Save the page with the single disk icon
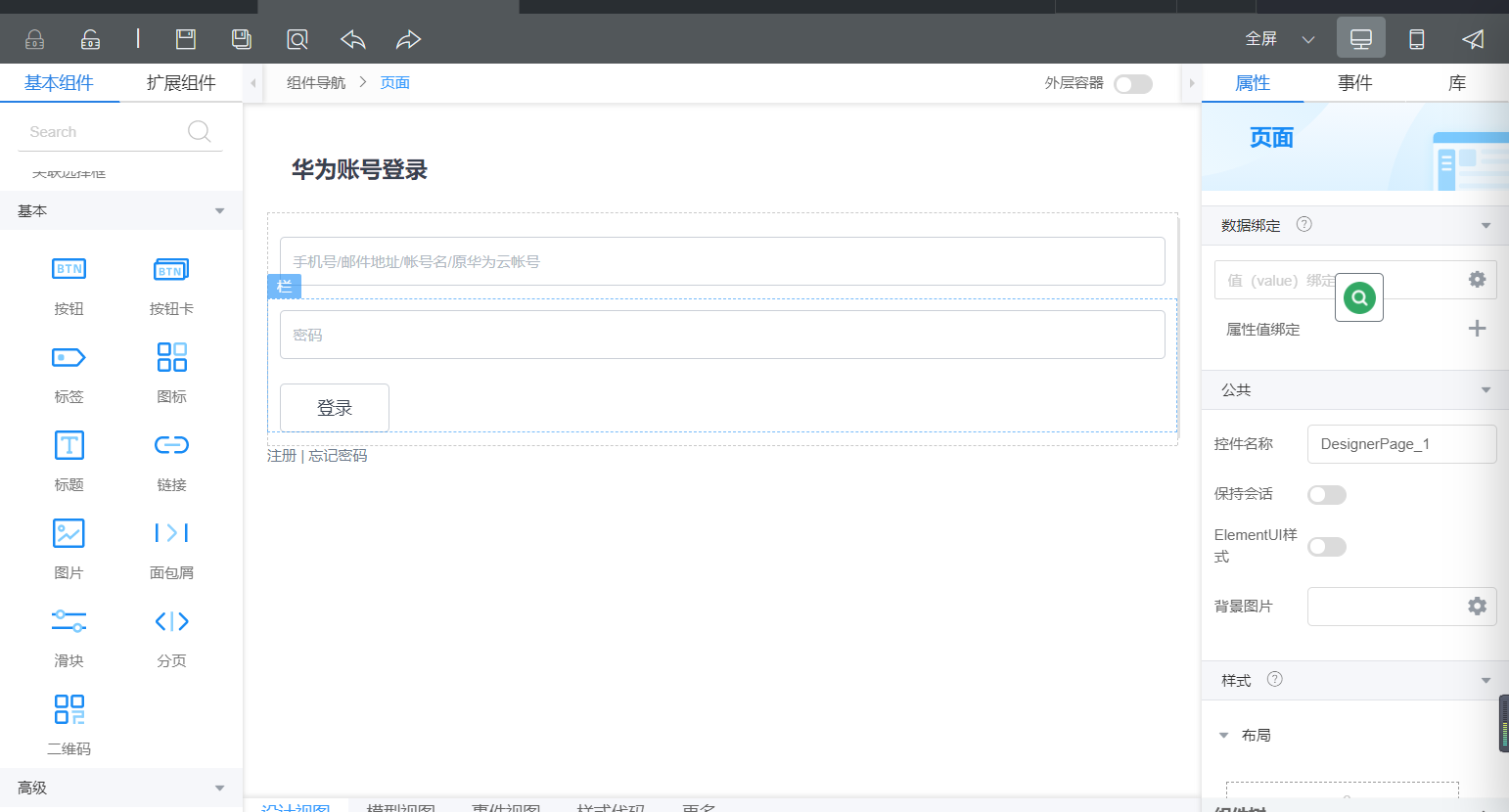 186,39
